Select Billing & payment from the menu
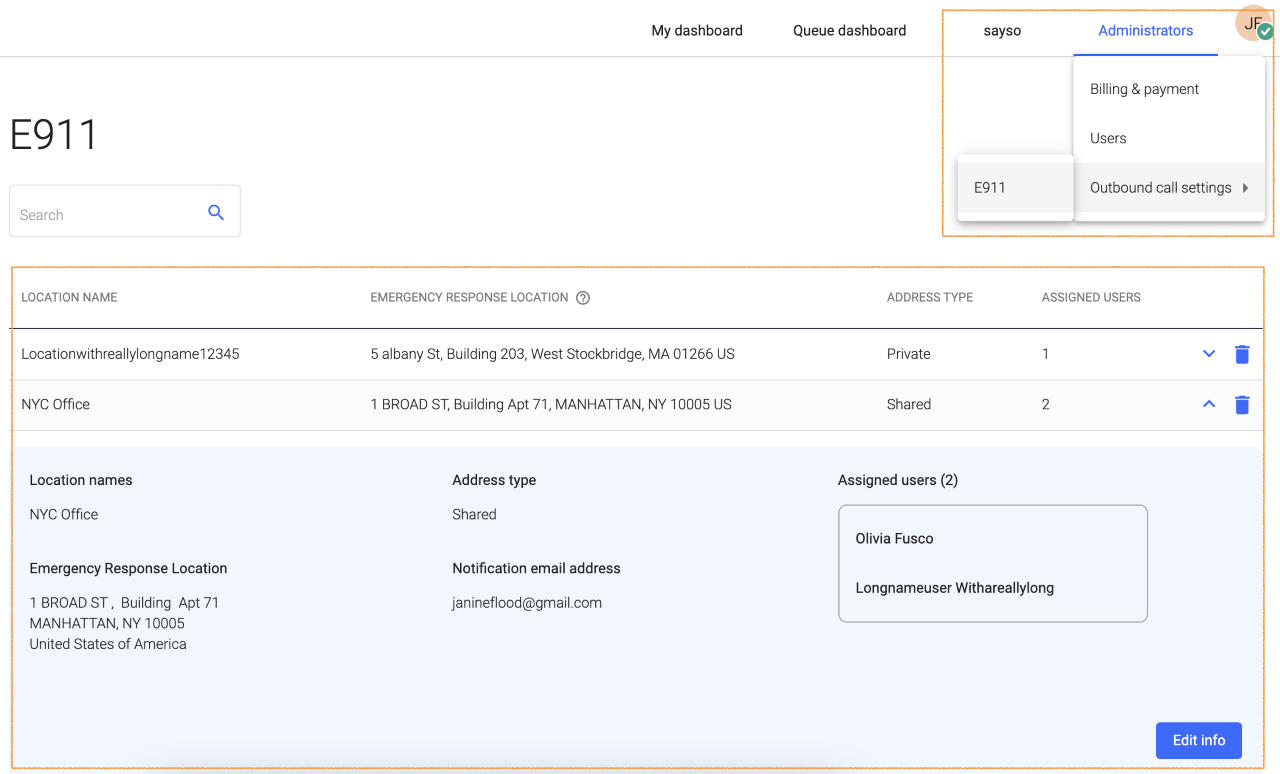Screen dimensions: 1280x774 point(1144,89)
